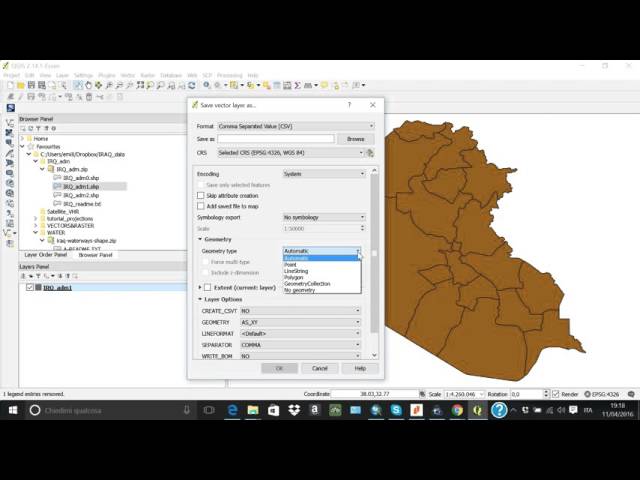640x480 pixels.
Task: Select the Zoom In tool
Action: pos(109,85)
